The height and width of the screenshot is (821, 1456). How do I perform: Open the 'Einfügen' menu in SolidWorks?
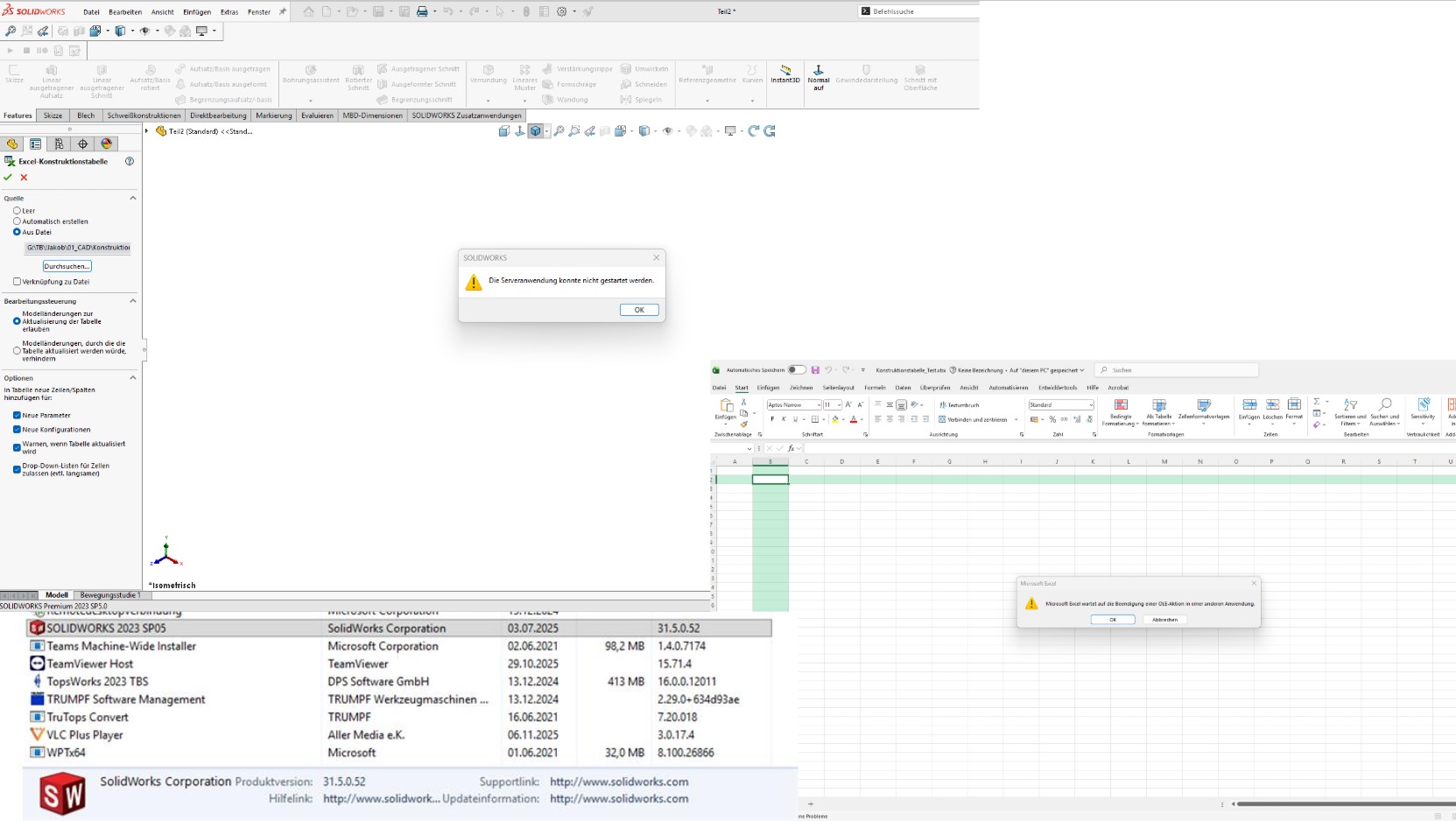pyautogui.click(x=196, y=12)
